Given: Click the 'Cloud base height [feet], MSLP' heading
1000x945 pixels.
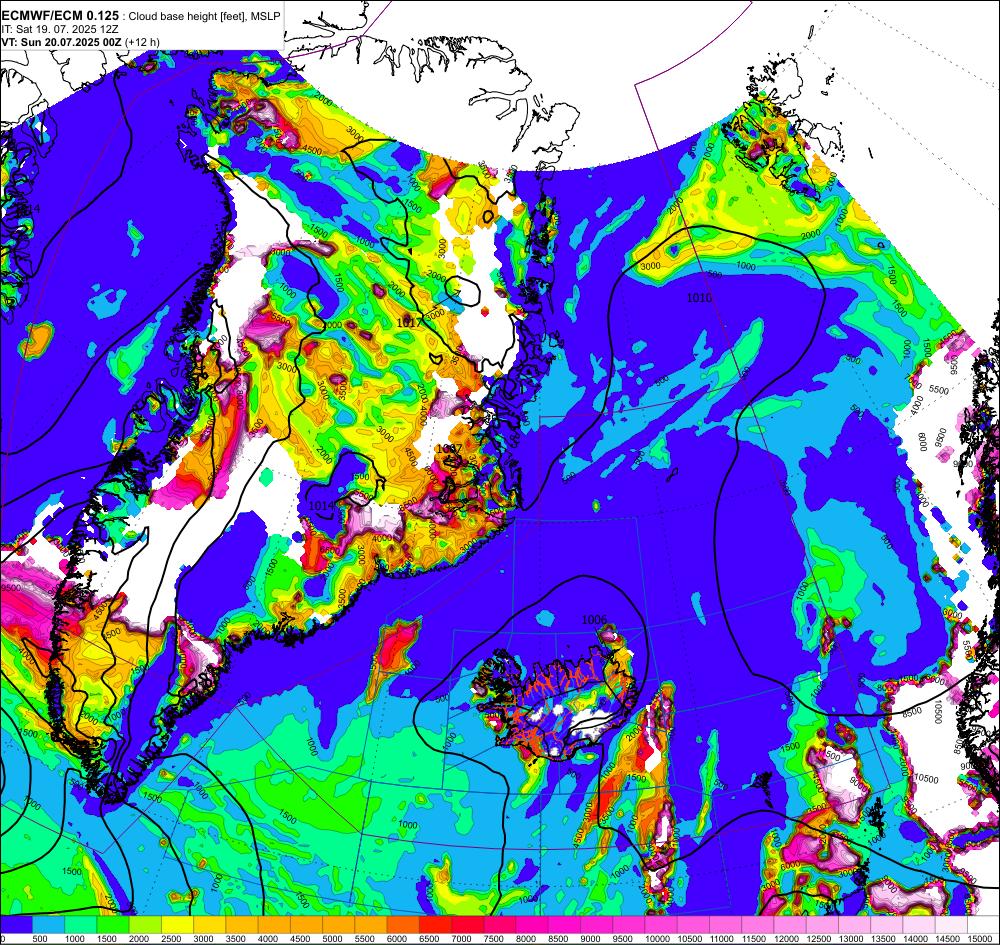Looking at the screenshot, I should 204,16.
